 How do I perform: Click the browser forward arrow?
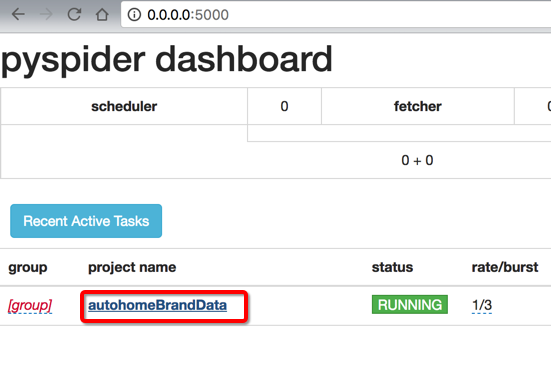point(46,14)
